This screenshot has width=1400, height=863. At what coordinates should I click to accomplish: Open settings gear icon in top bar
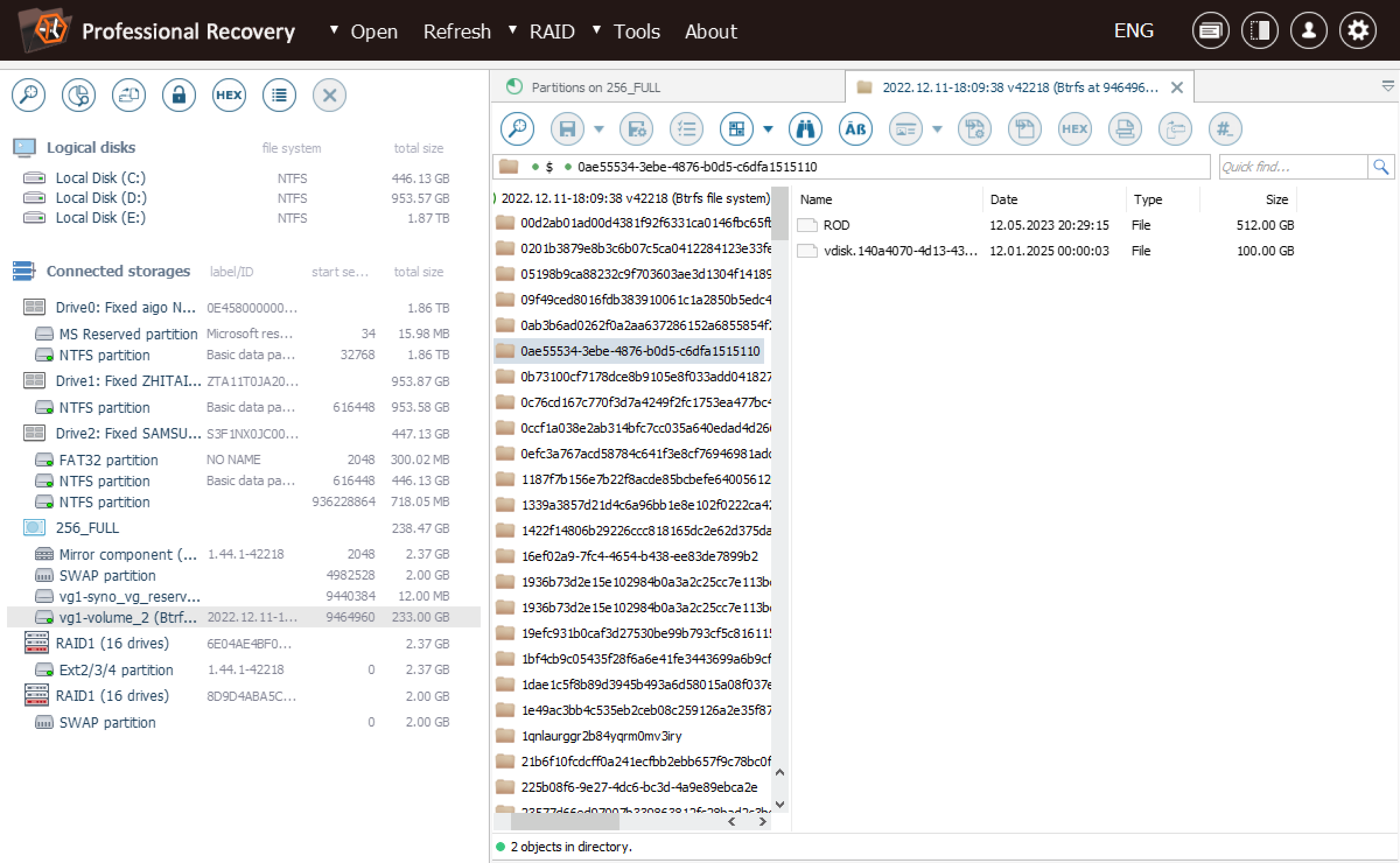pos(1358,30)
